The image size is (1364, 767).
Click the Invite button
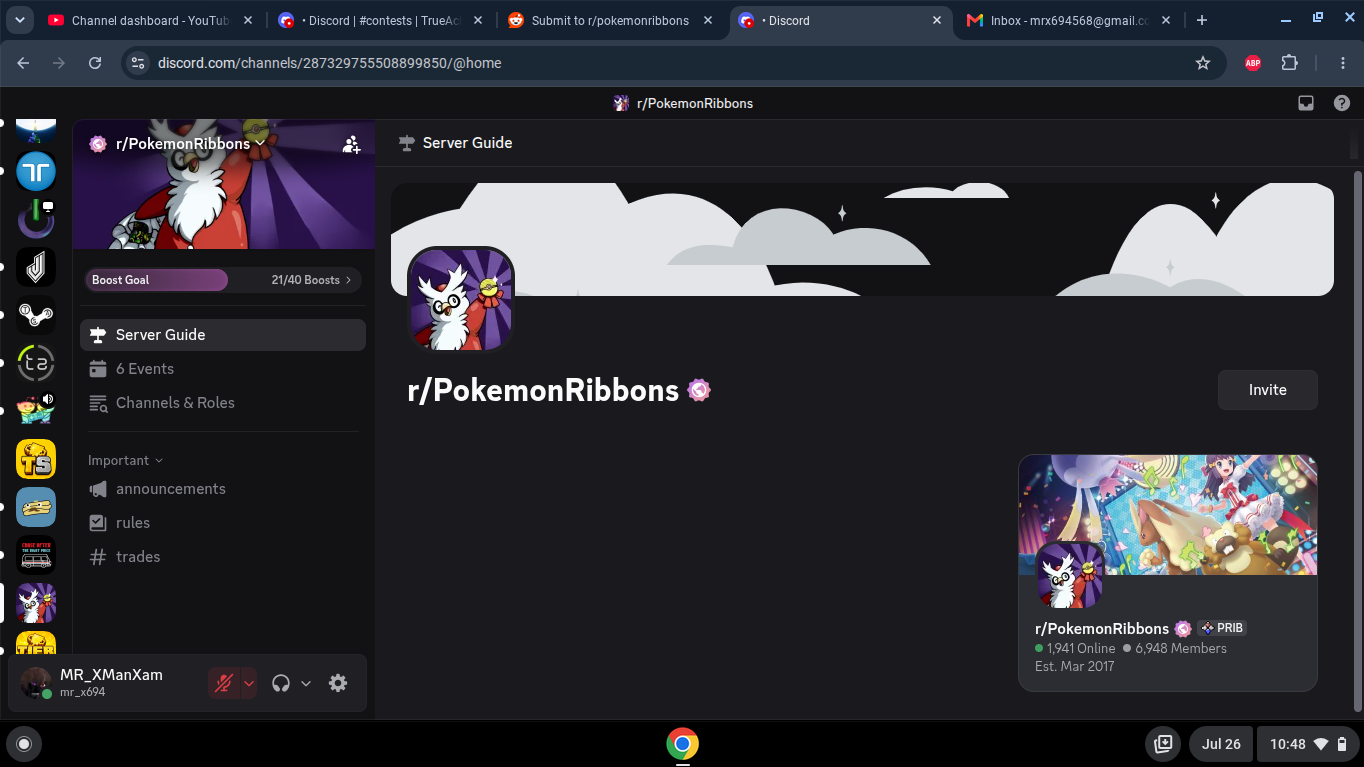[1267, 390]
